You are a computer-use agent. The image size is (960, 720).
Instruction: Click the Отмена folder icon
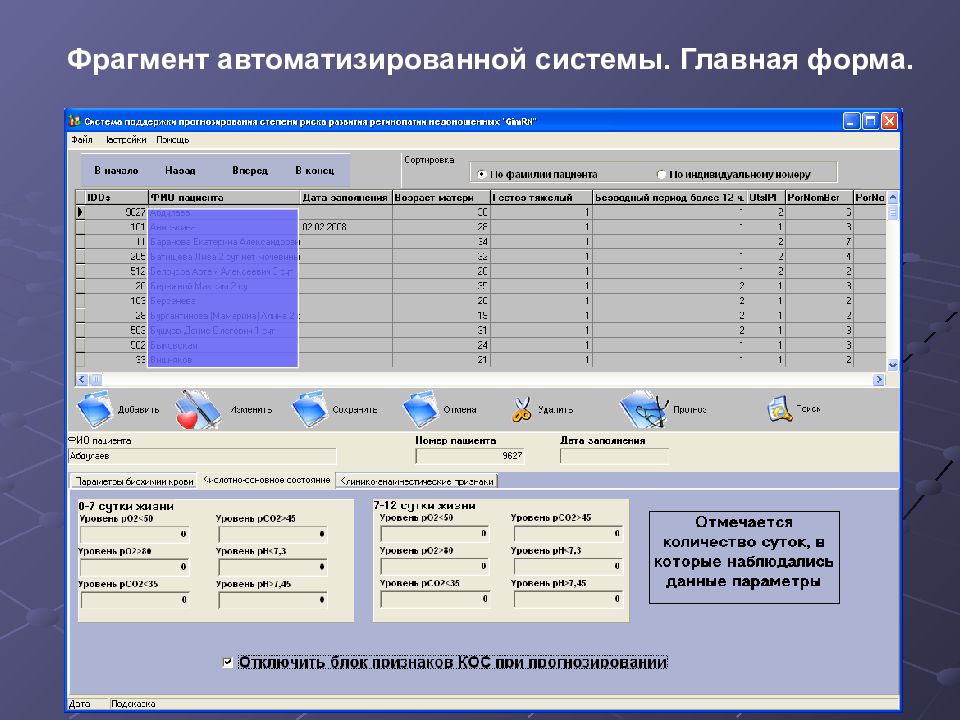tap(420, 409)
